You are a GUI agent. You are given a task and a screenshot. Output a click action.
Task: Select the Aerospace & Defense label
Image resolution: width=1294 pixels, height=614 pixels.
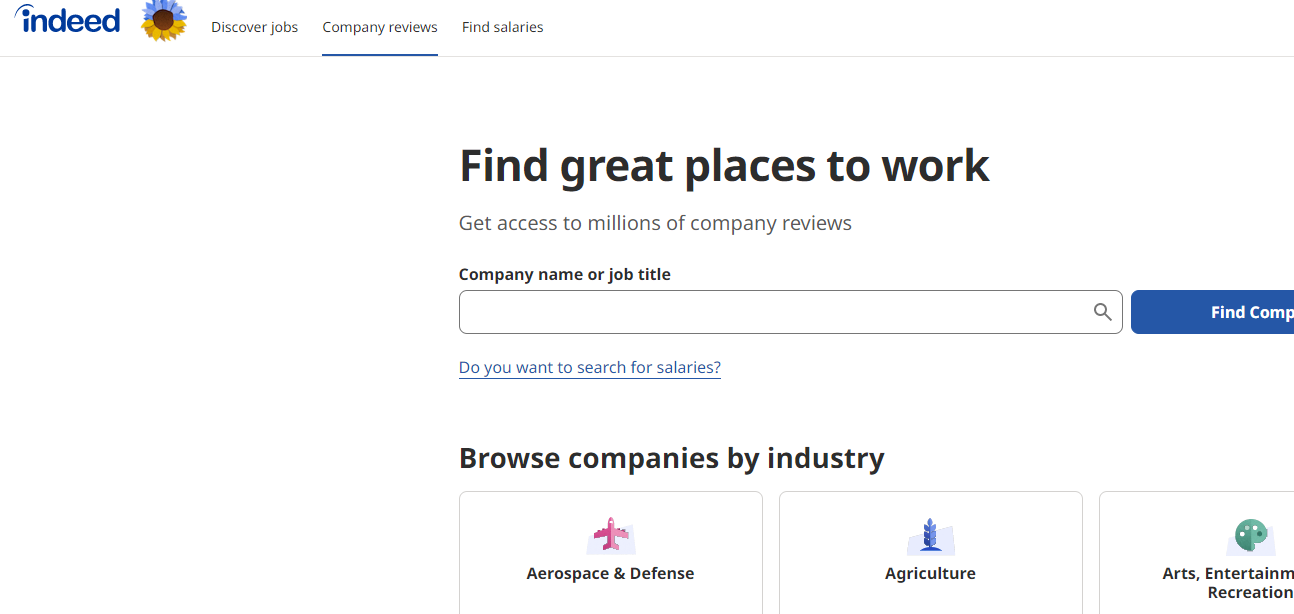click(610, 573)
